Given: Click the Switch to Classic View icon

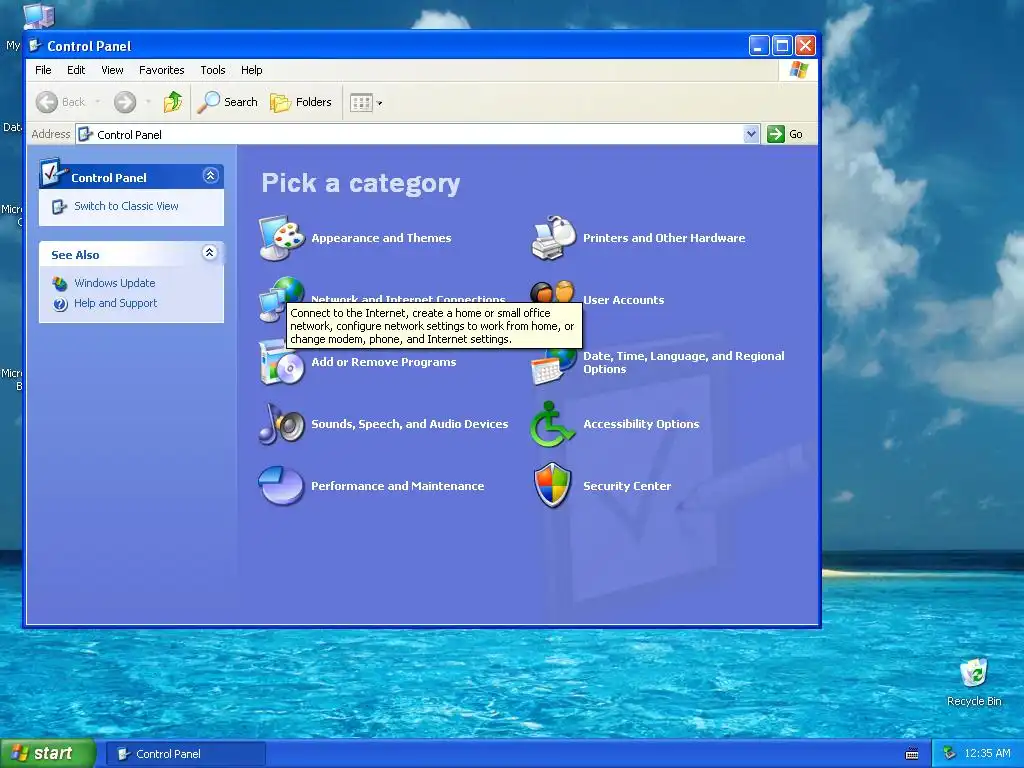Looking at the screenshot, I should point(59,206).
